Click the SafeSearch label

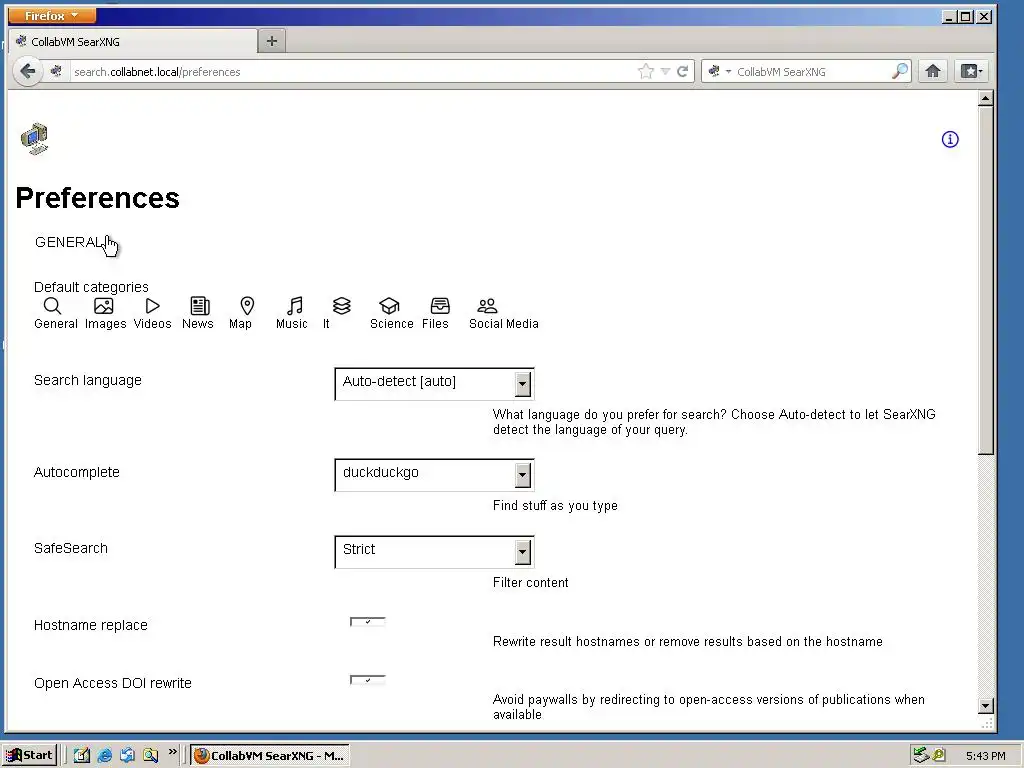(71, 549)
